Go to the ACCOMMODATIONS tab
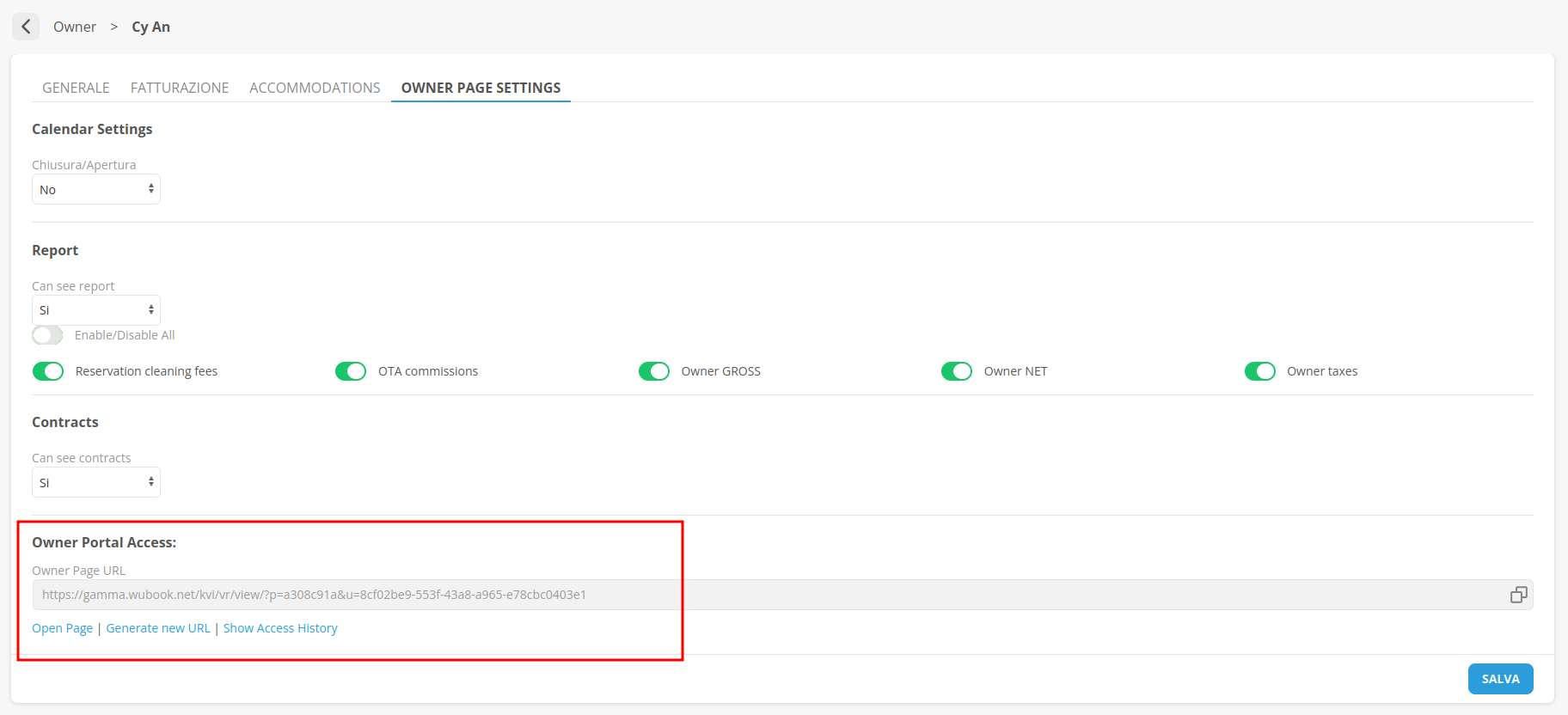This screenshot has width=1568, height=715. tap(315, 88)
